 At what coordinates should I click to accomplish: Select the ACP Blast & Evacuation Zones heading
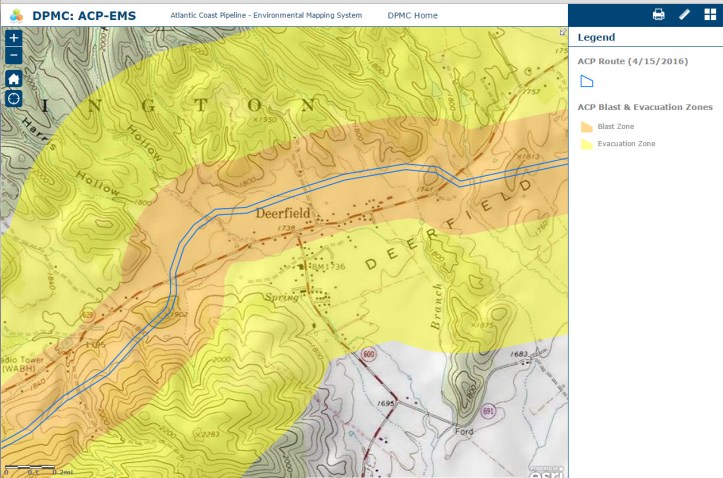click(x=645, y=107)
